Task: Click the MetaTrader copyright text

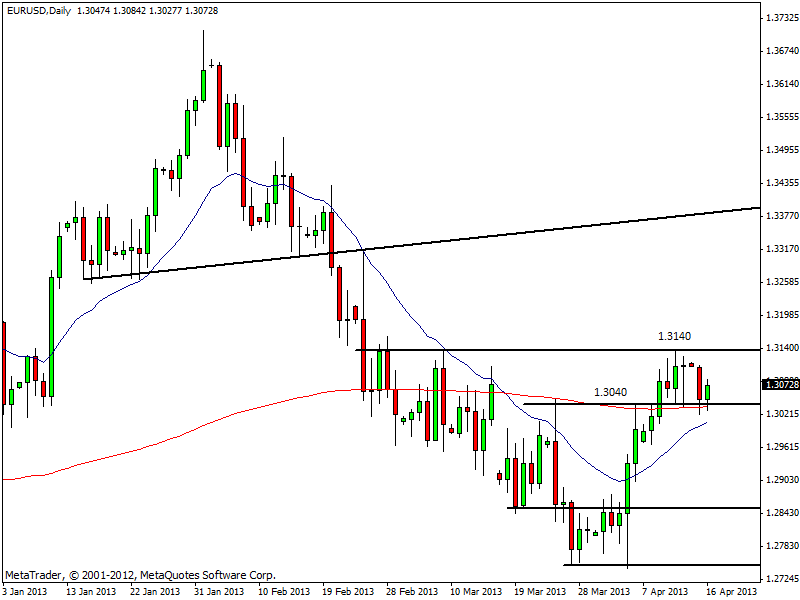Action: [140, 575]
